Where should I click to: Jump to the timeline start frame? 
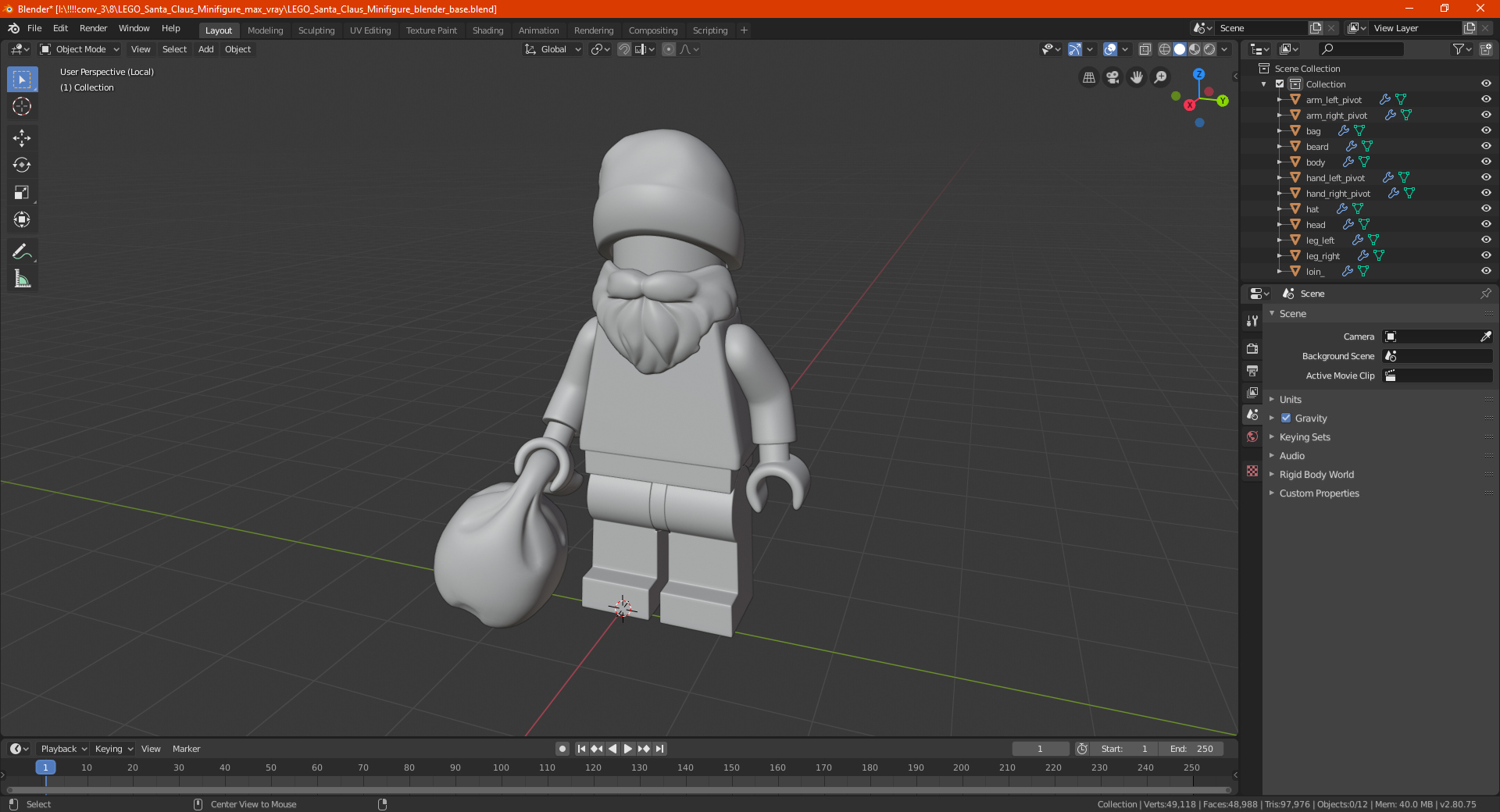click(x=581, y=749)
